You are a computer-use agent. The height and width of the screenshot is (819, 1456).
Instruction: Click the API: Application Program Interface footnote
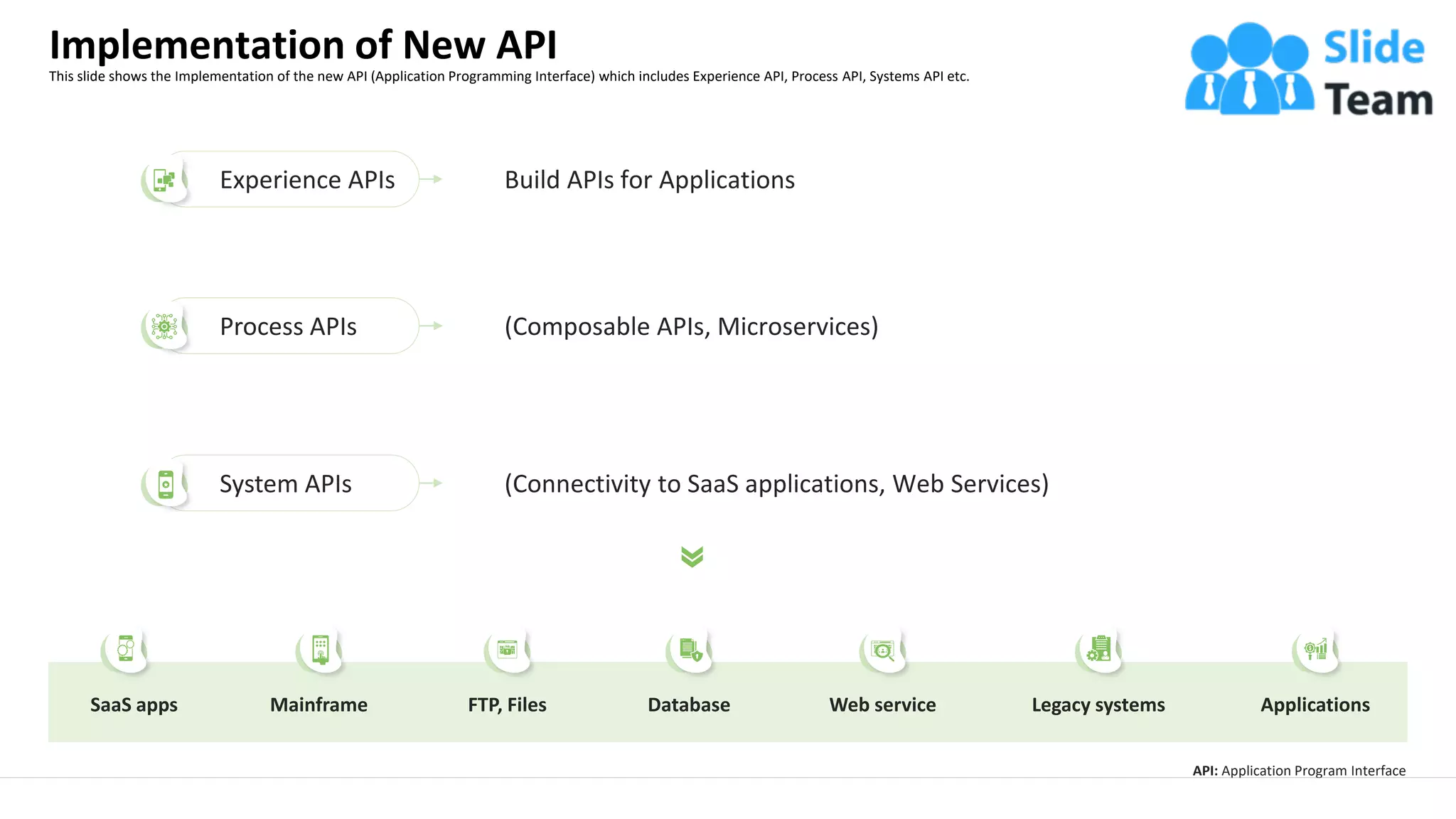1299,771
